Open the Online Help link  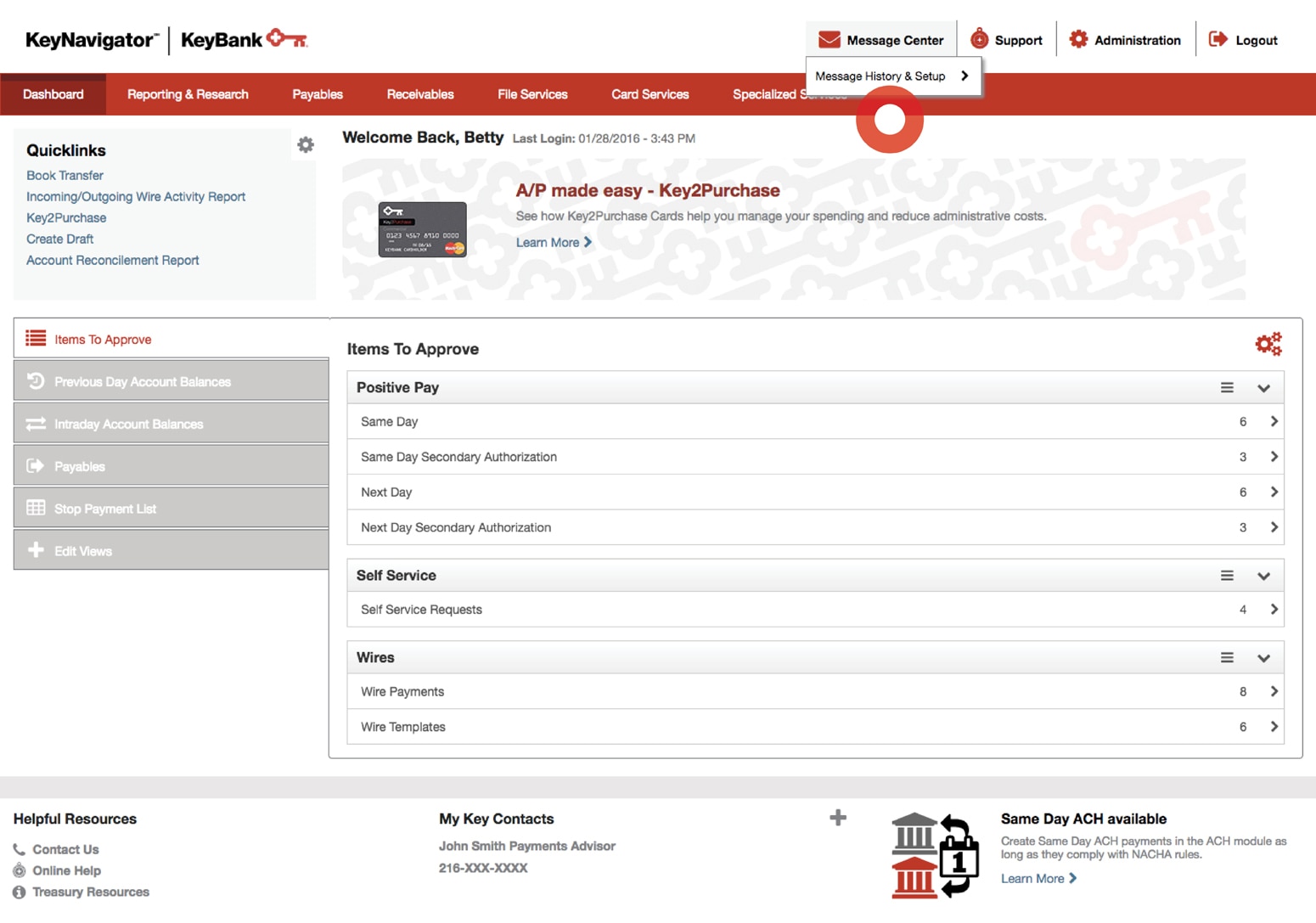pos(66,870)
